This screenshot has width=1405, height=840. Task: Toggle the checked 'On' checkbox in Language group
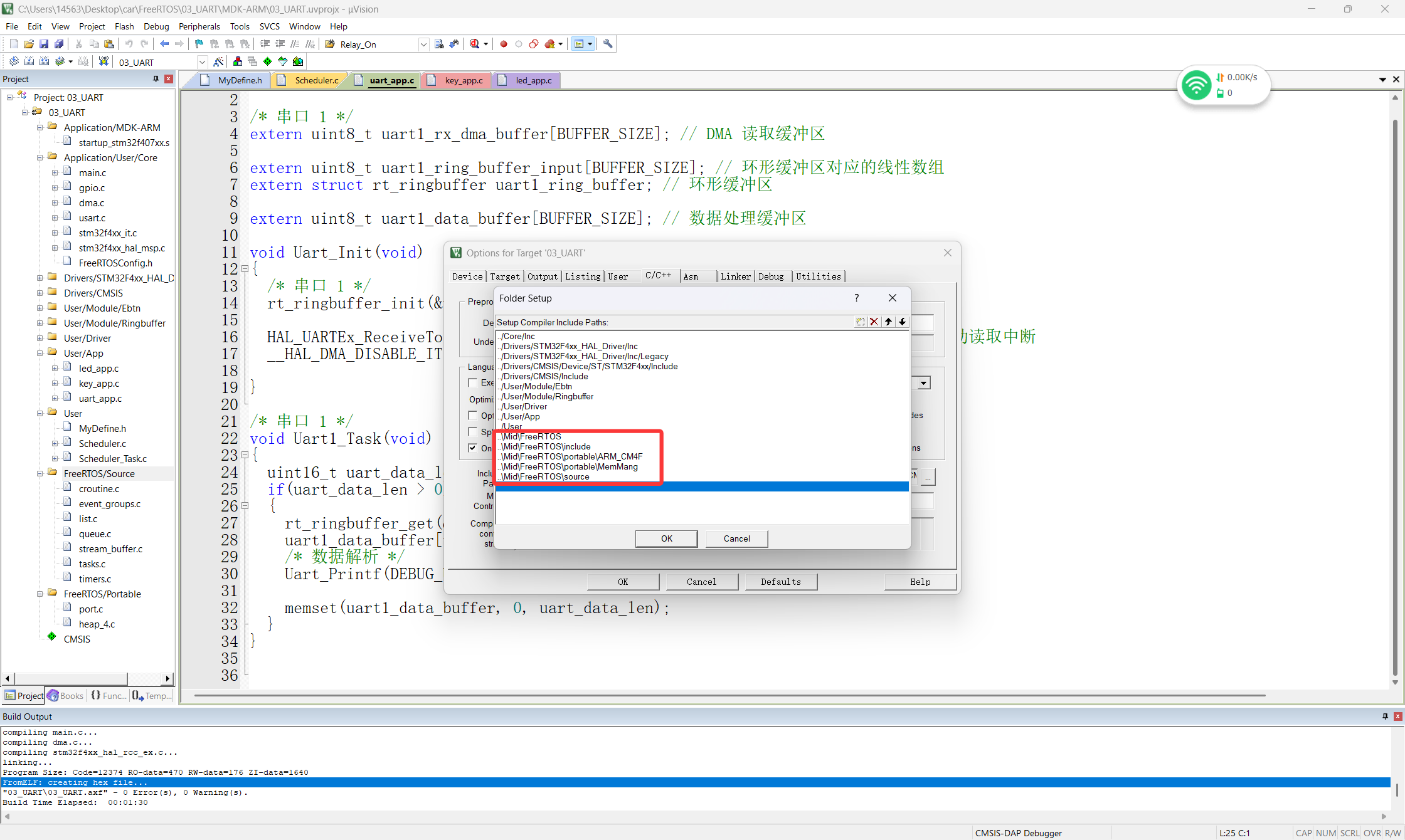[x=473, y=448]
